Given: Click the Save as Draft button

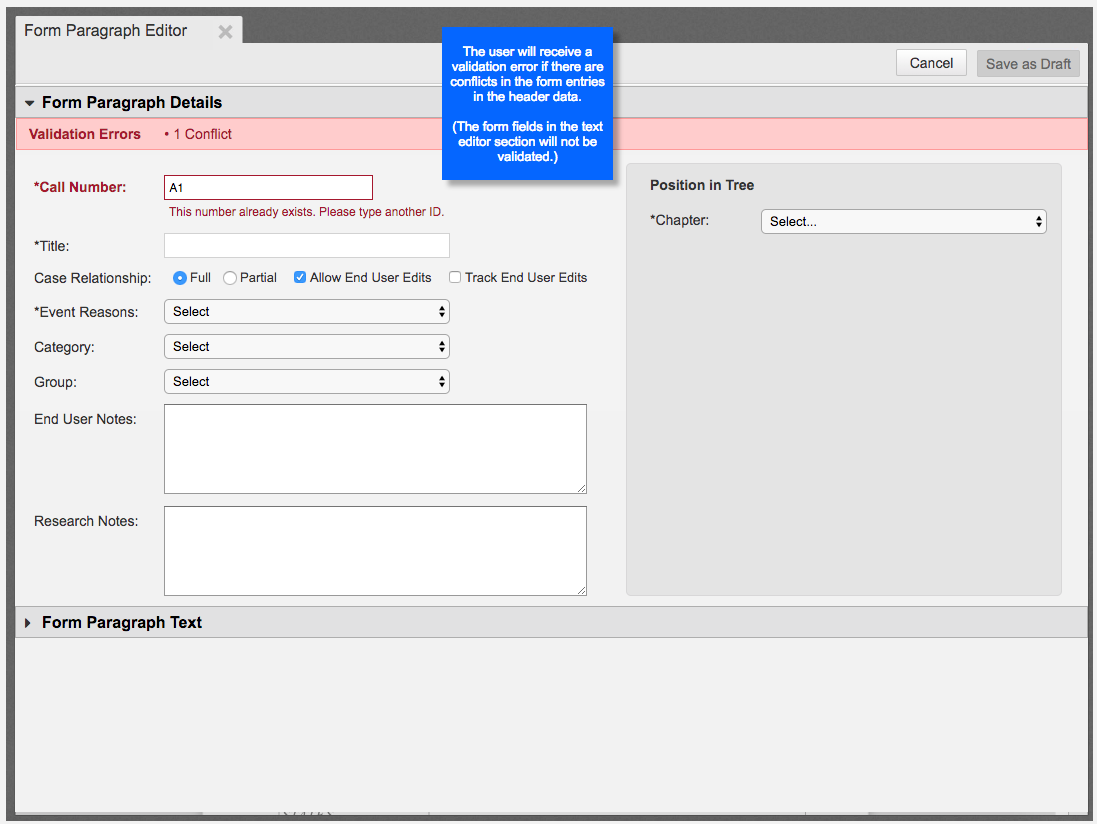Looking at the screenshot, I should [1028, 64].
